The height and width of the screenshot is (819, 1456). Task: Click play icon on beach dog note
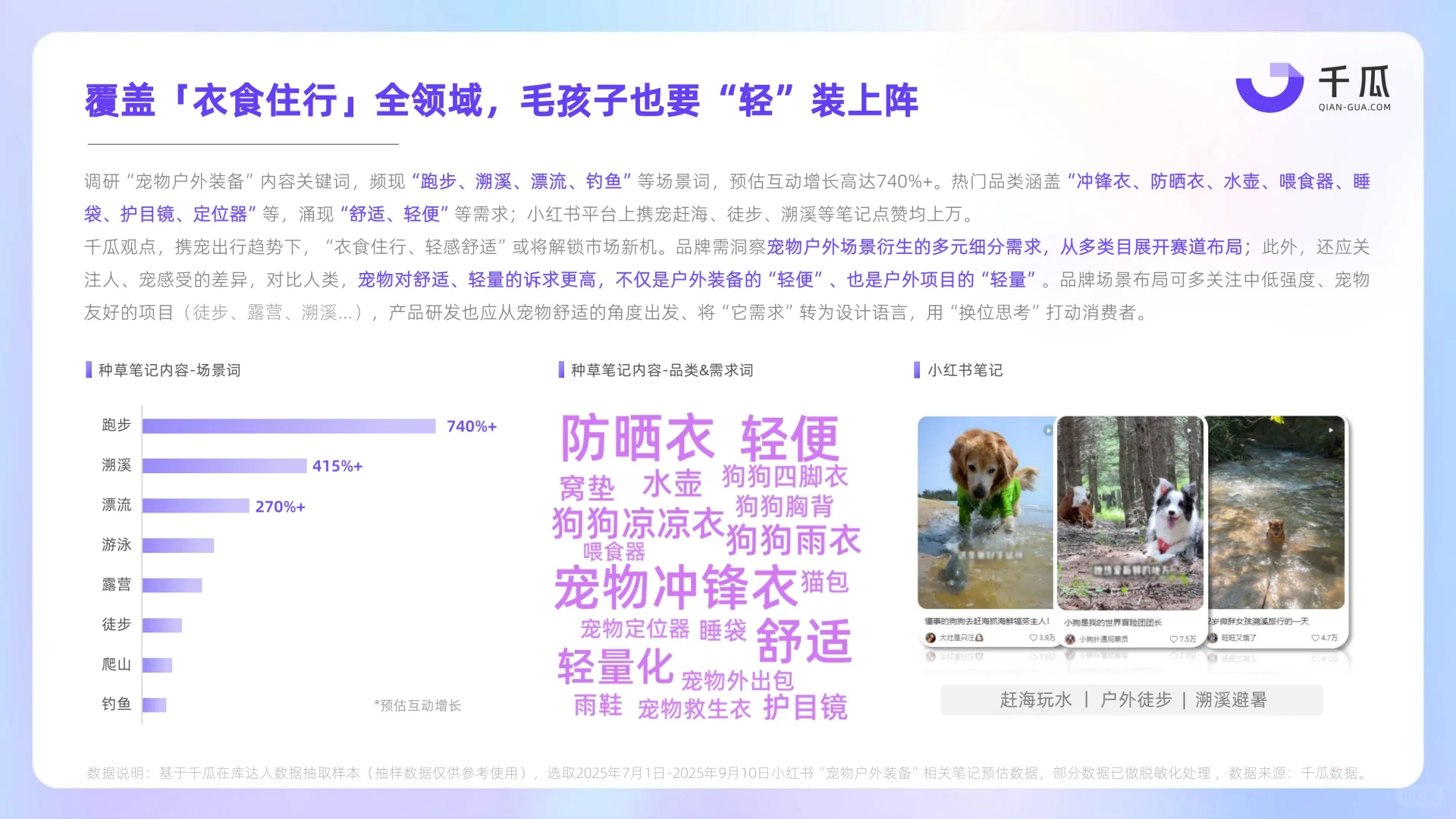pyautogui.click(x=1047, y=430)
